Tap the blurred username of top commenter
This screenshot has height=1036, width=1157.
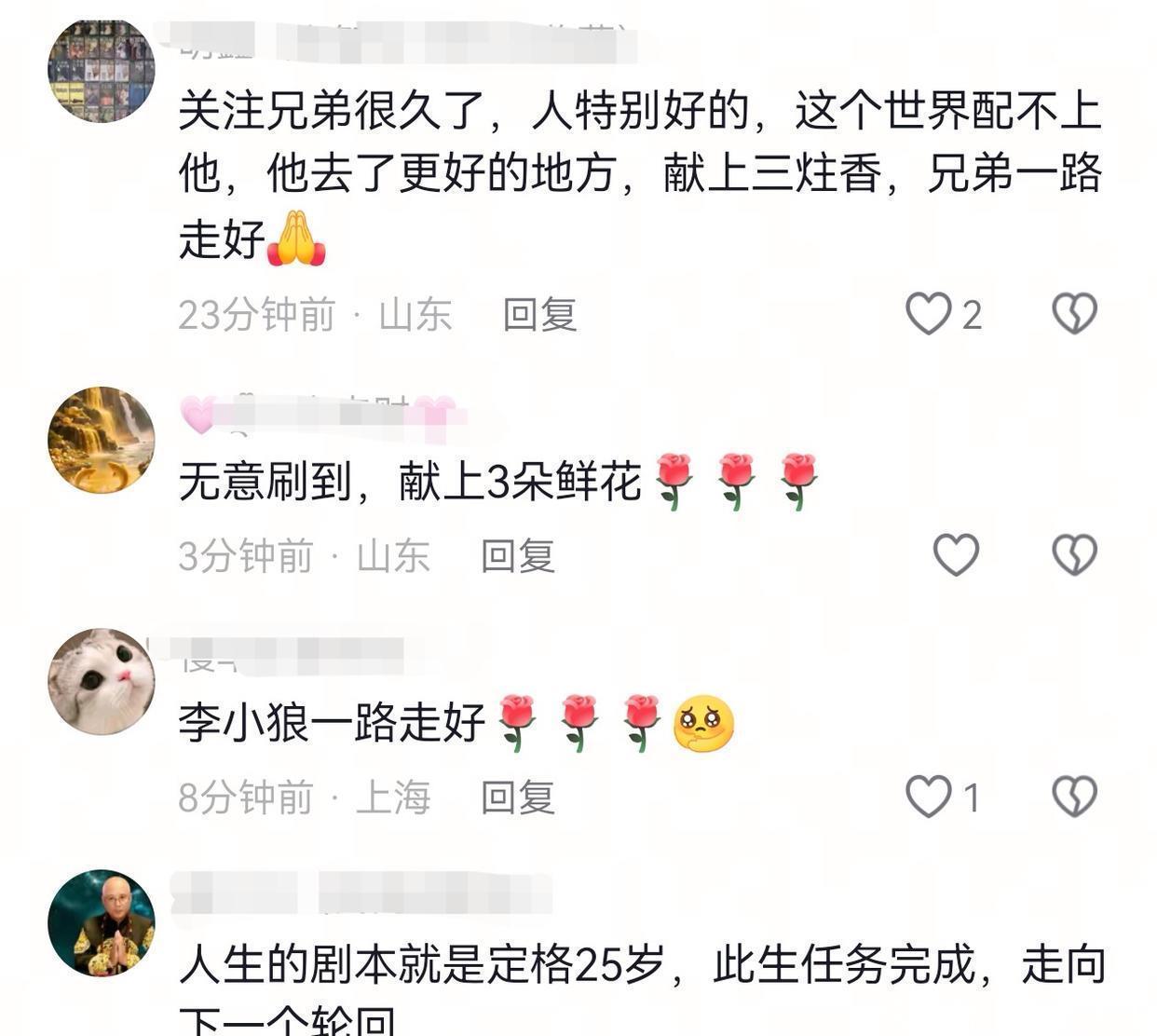[x=401, y=41]
